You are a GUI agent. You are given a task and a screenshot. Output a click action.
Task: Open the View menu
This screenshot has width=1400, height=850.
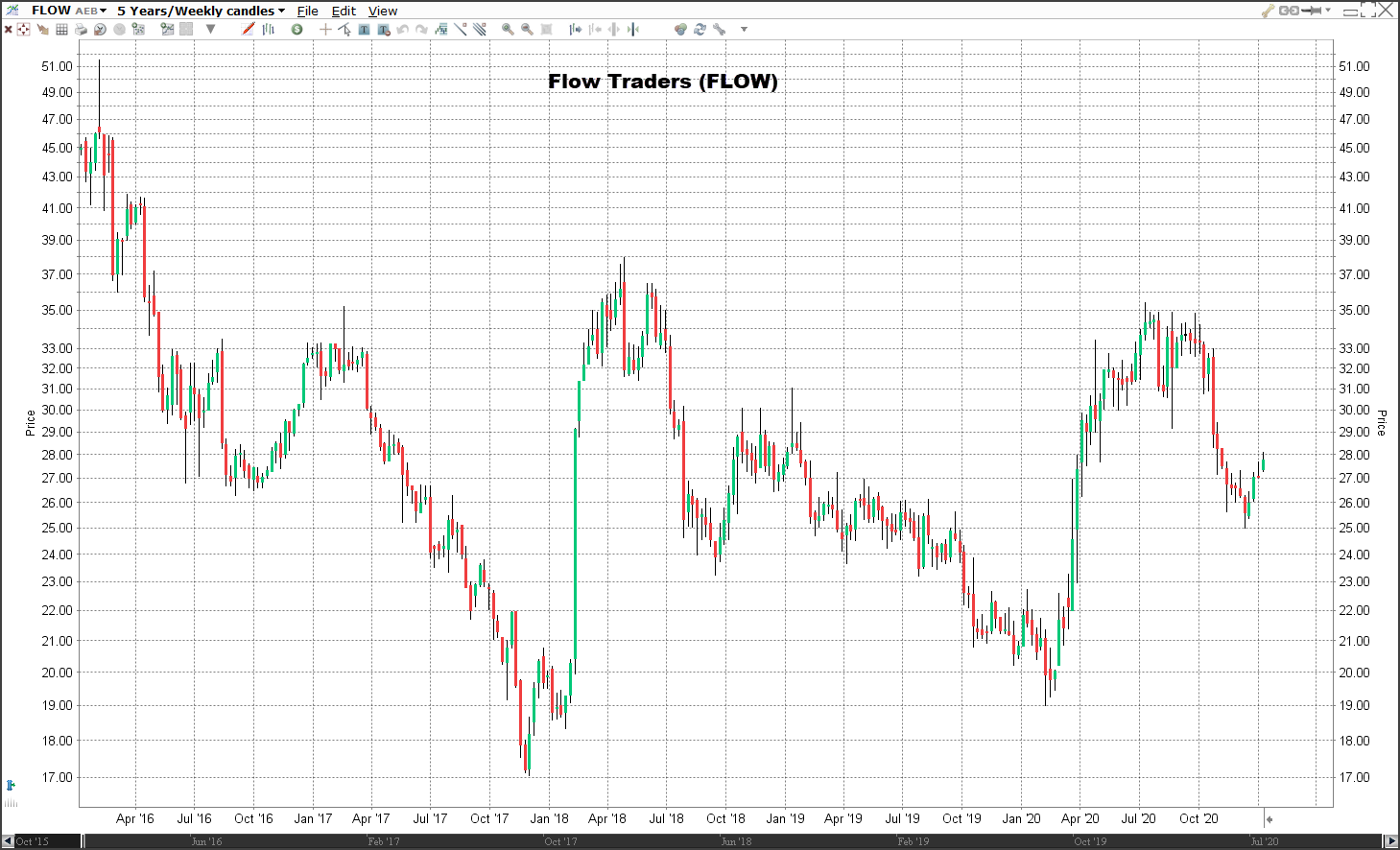(383, 11)
